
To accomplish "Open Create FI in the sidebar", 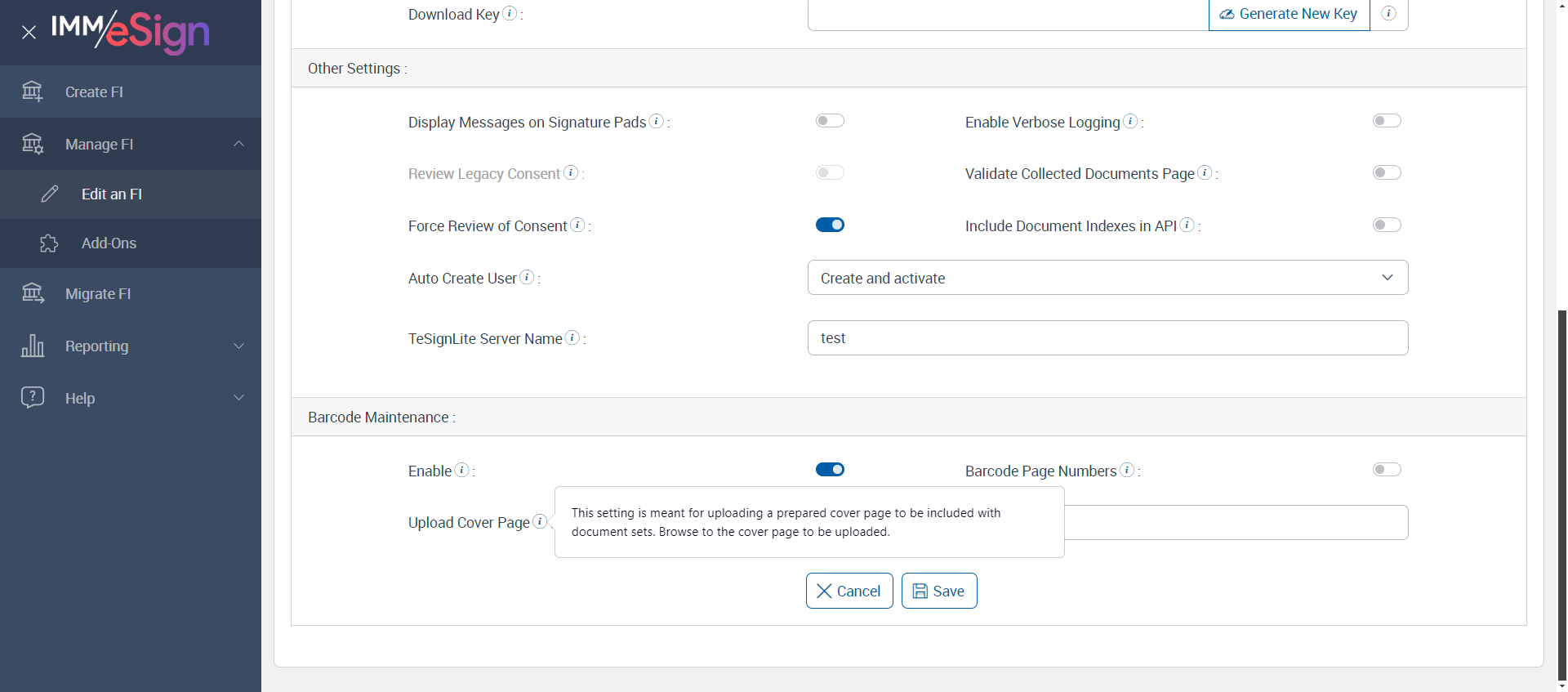I will click(x=94, y=92).
